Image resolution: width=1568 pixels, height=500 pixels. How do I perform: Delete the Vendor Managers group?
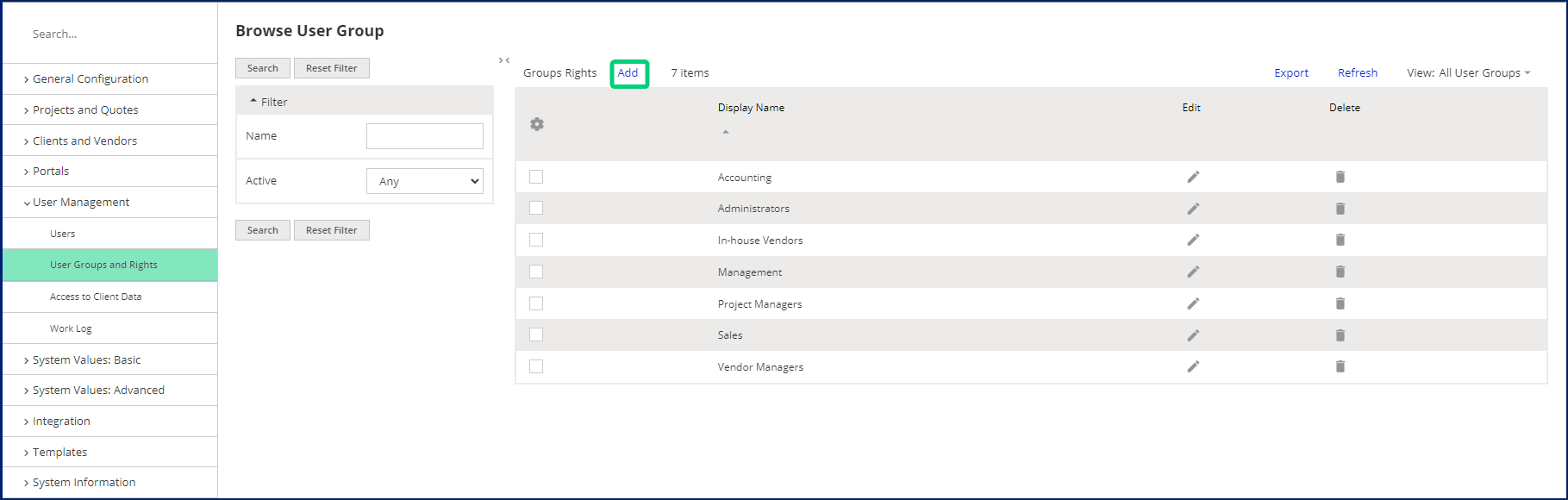coord(1340,366)
